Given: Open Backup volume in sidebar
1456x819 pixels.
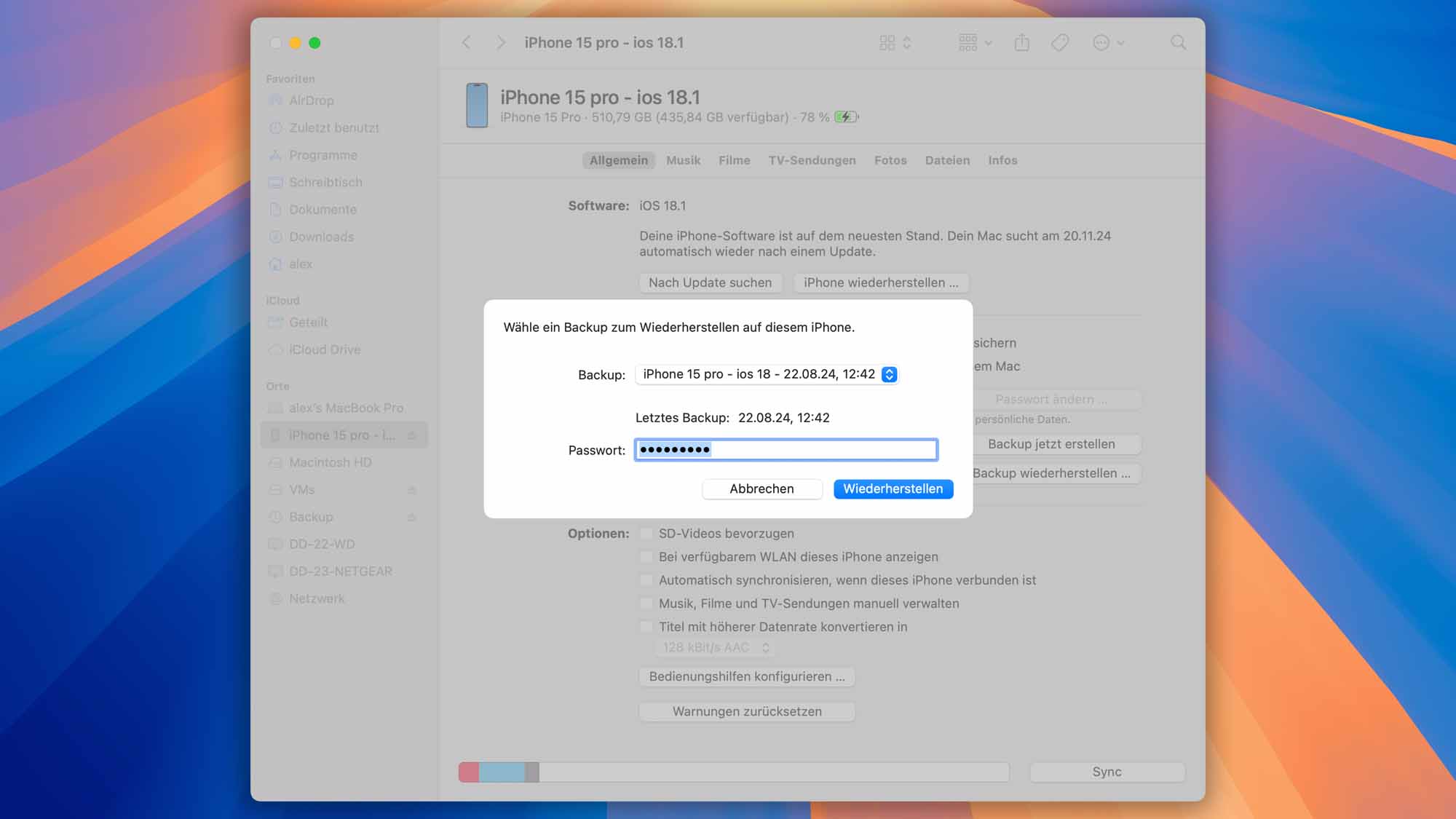Looking at the screenshot, I should pyautogui.click(x=311, y=517).
